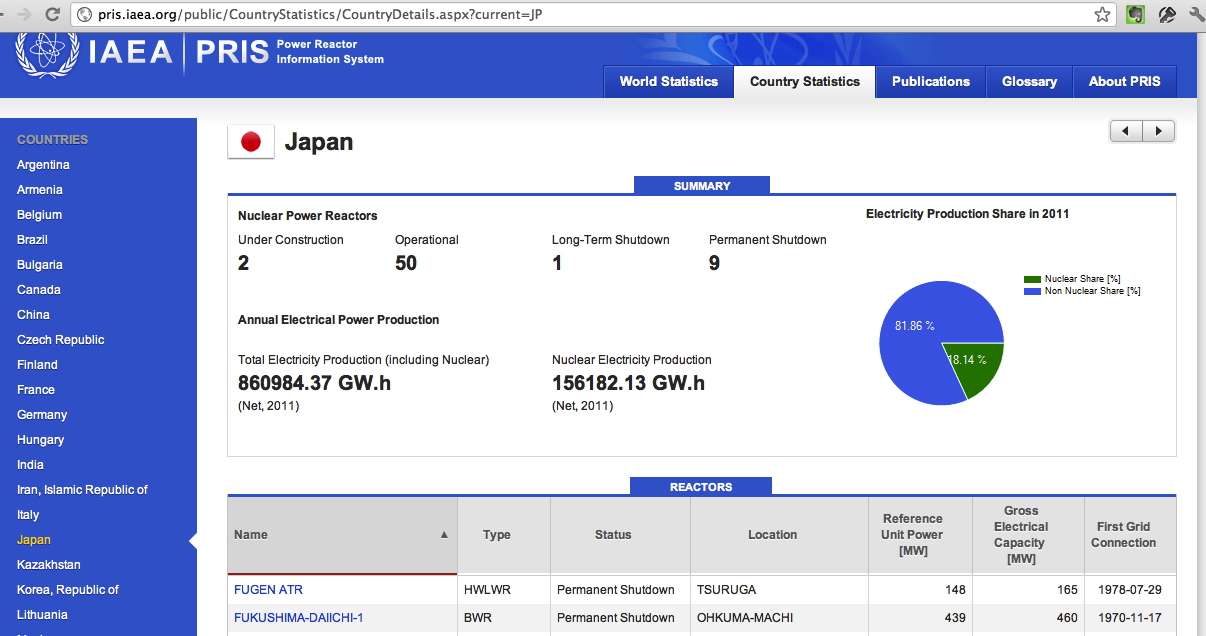1206x636 pixels.
Task: Click the blue Non Nuclear Share legend swatch
Action: (x=1033, y=291)
